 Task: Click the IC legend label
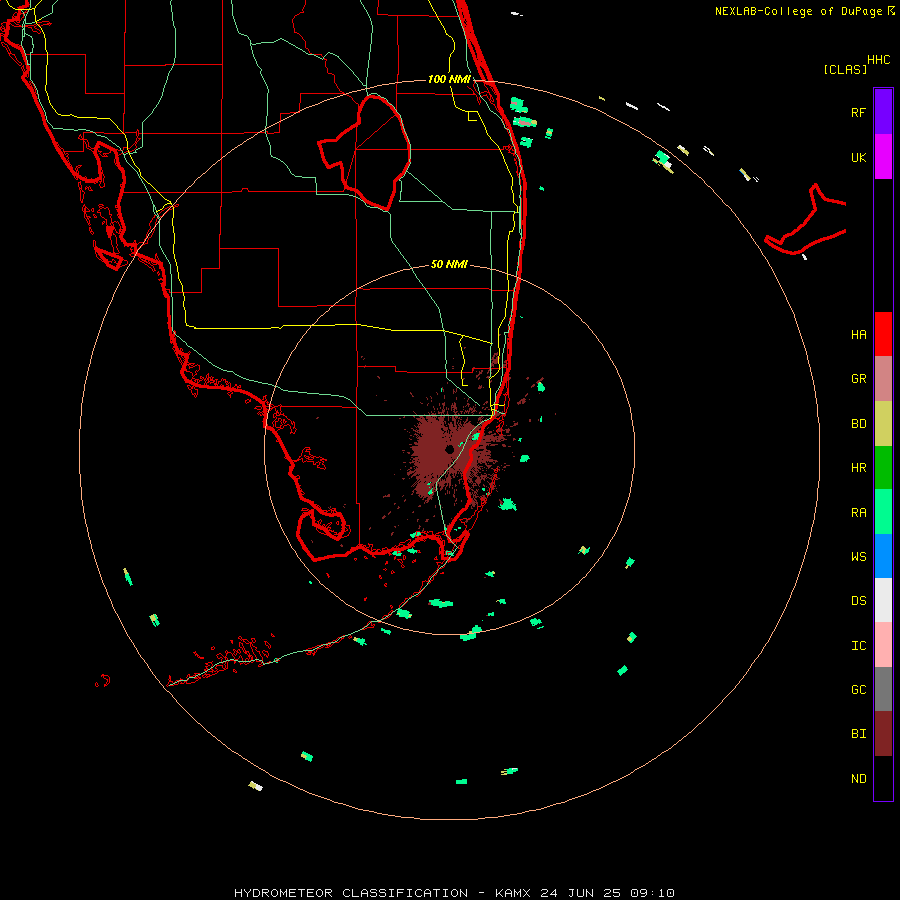pos(858,646)
